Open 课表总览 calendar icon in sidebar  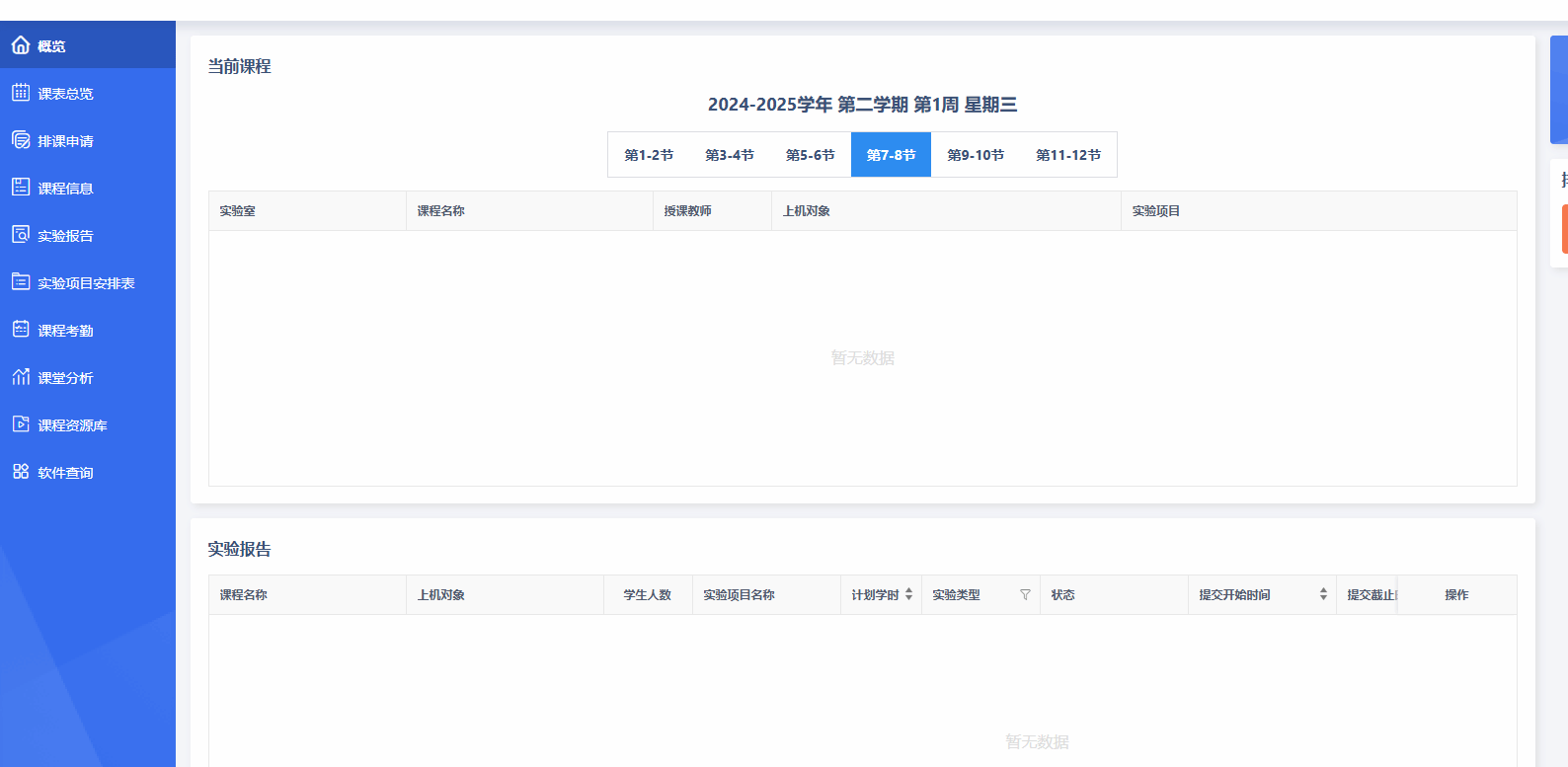pos(21,93)
